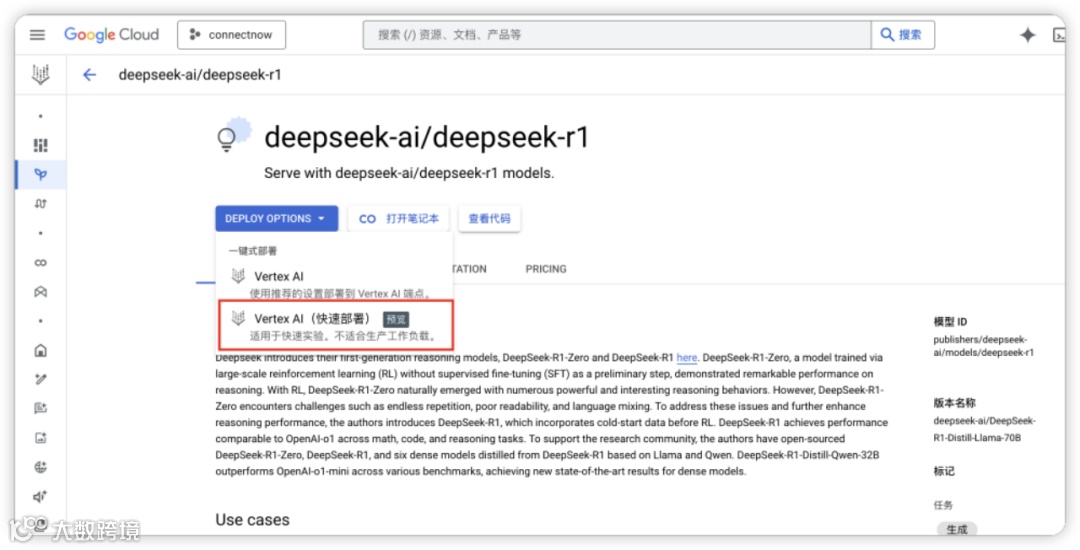Open the connectnow project selector

click(231, 34)
